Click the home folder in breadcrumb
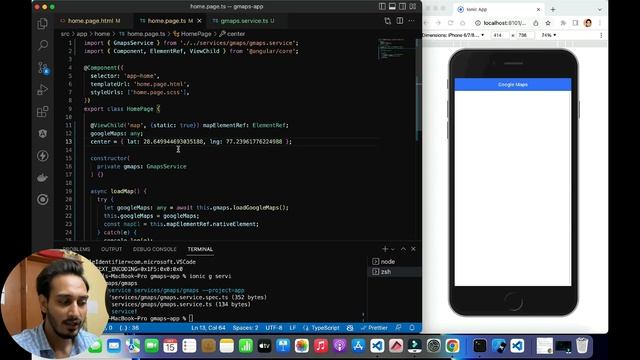 (x=102, y=34)
